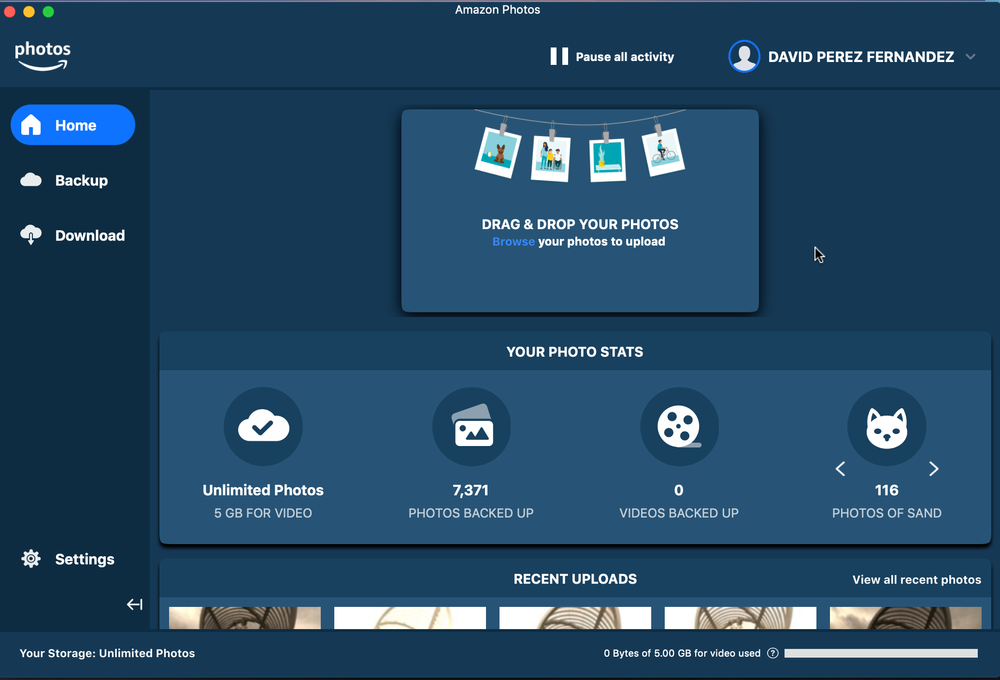The image size is (1000, 680).
Task: Click the cloud checkmark stats icon
Action: click(x=263, y=426)
